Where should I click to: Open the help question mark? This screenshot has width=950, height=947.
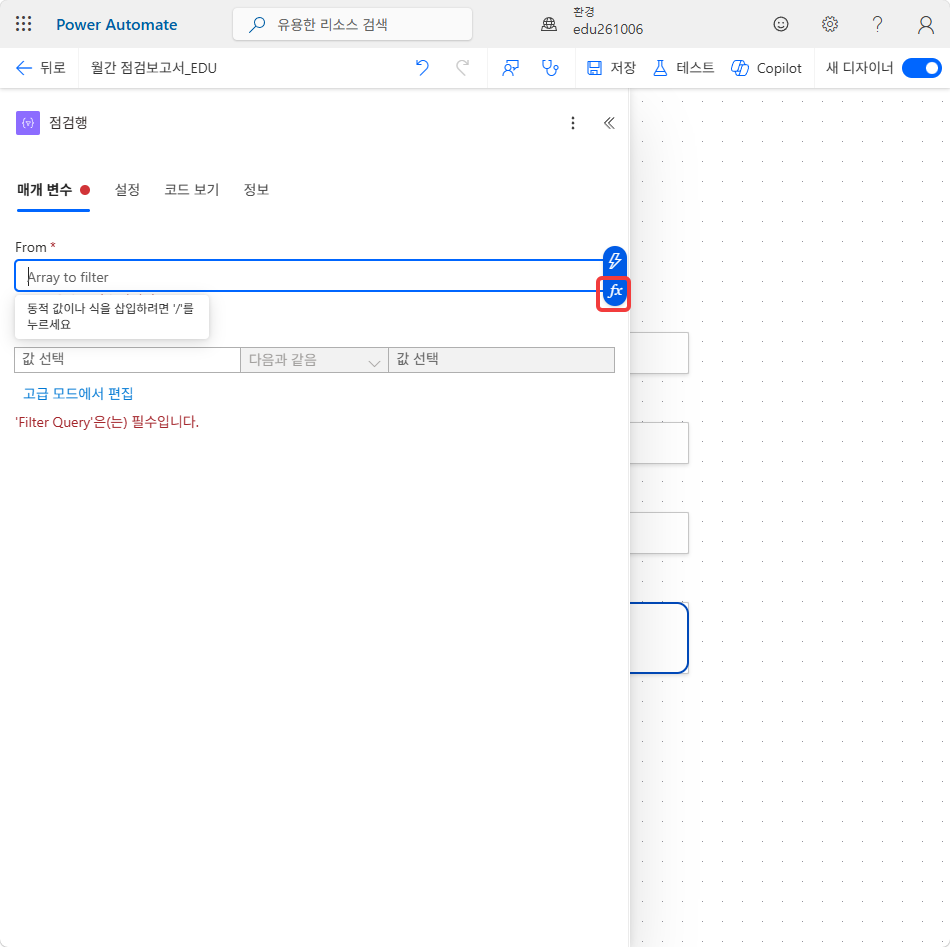877,24
